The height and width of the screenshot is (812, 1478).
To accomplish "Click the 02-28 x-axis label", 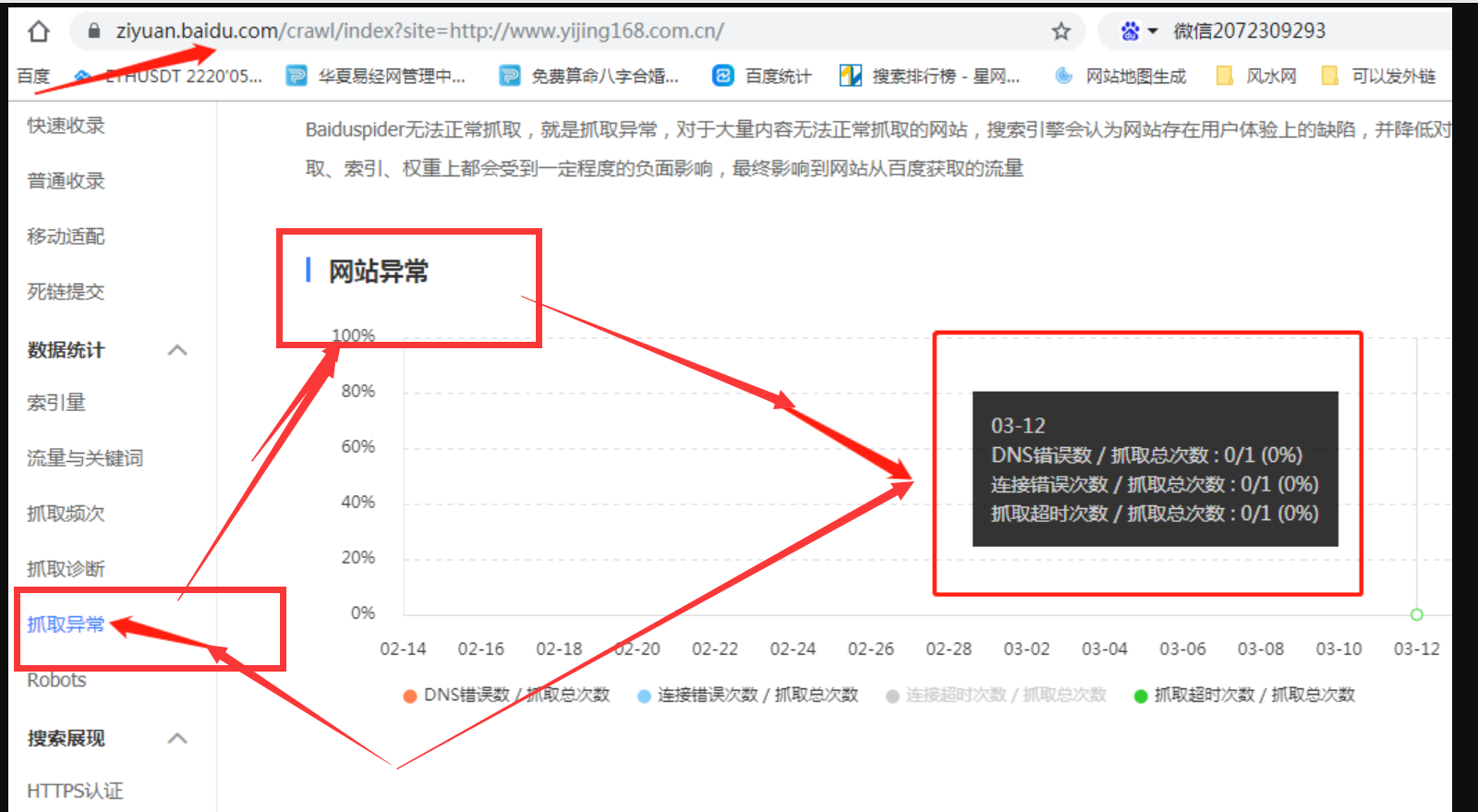I will coord(949,649).
